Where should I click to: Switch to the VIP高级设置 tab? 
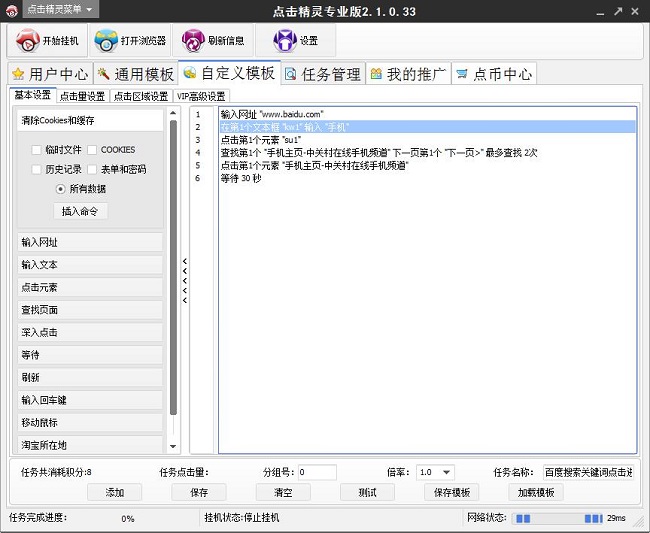coord(201,96)
